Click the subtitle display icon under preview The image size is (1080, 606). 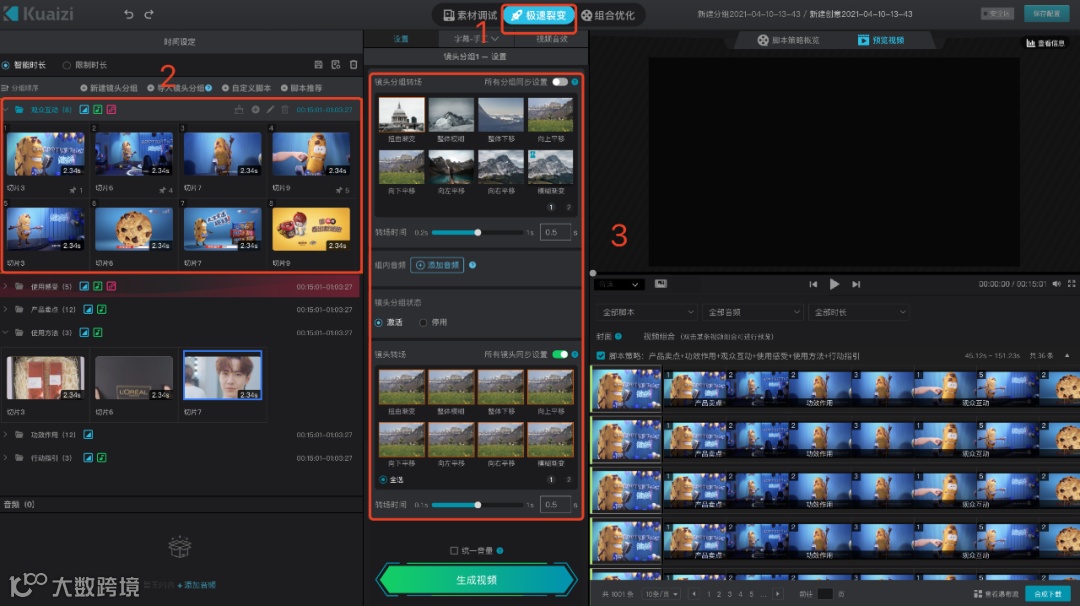click(x=660, y=284)
